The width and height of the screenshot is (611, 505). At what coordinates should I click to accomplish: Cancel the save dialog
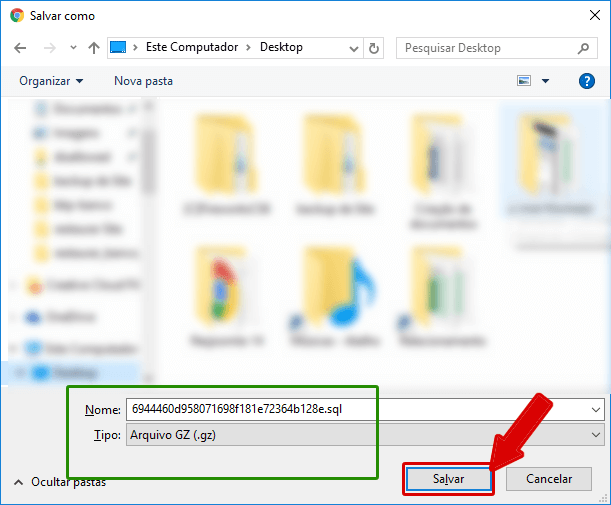click(549, 479)
